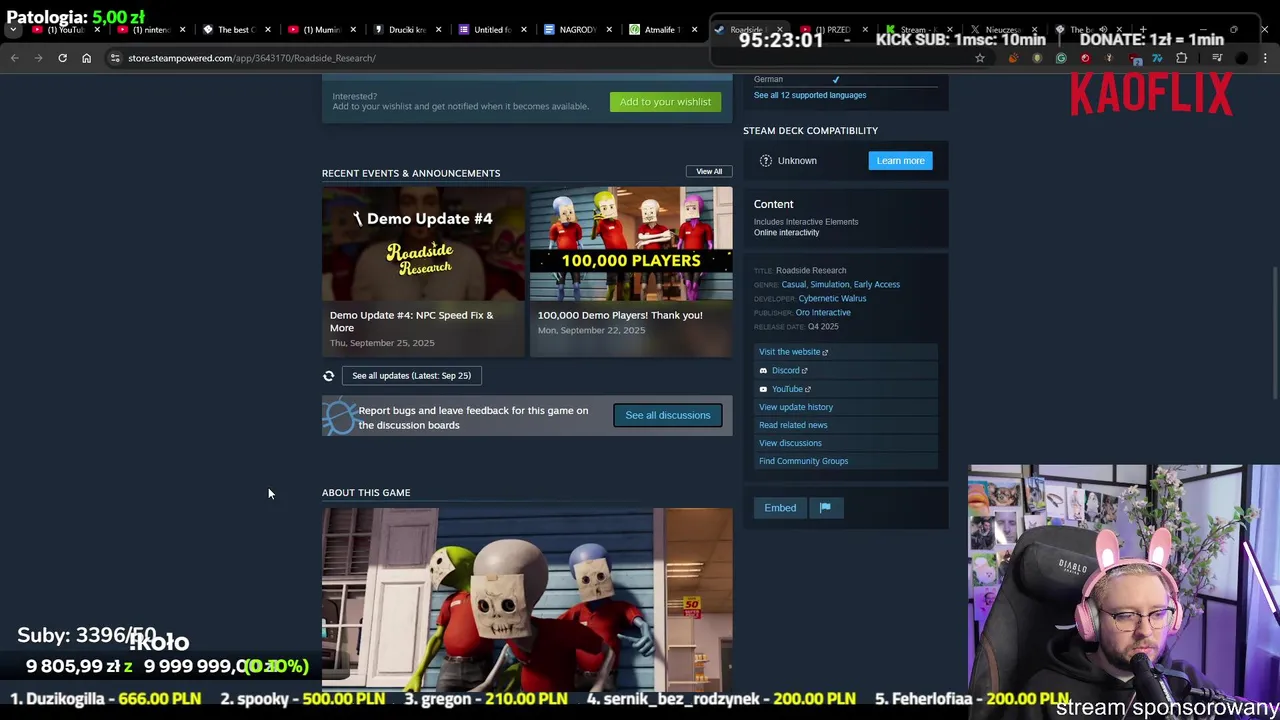The height and width of the screenshot is (720, 1280).
Task: Click the refresh icon beside See all updates
Action: pyautogui.click(x=328, y=376)
